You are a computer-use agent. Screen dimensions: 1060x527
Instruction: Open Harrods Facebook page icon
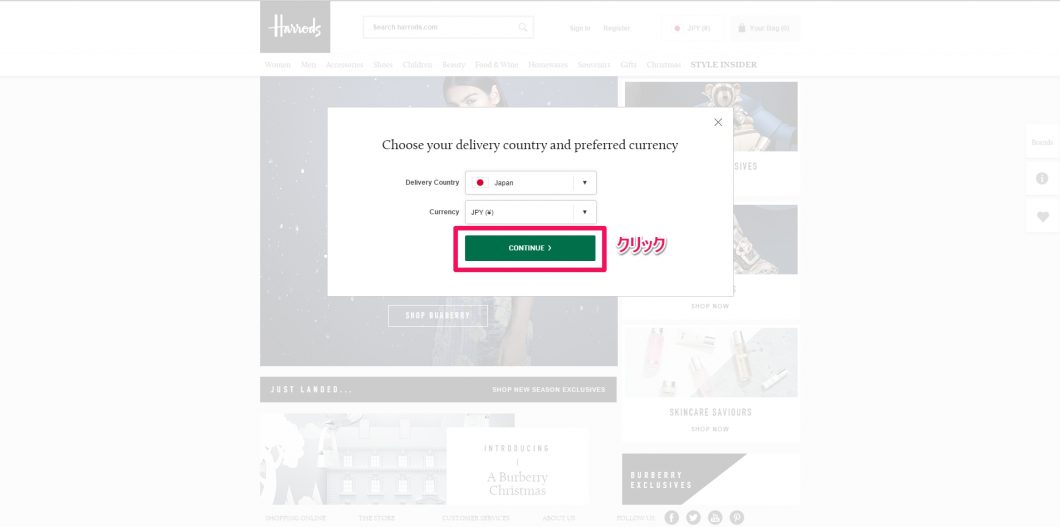pos(671,518)
